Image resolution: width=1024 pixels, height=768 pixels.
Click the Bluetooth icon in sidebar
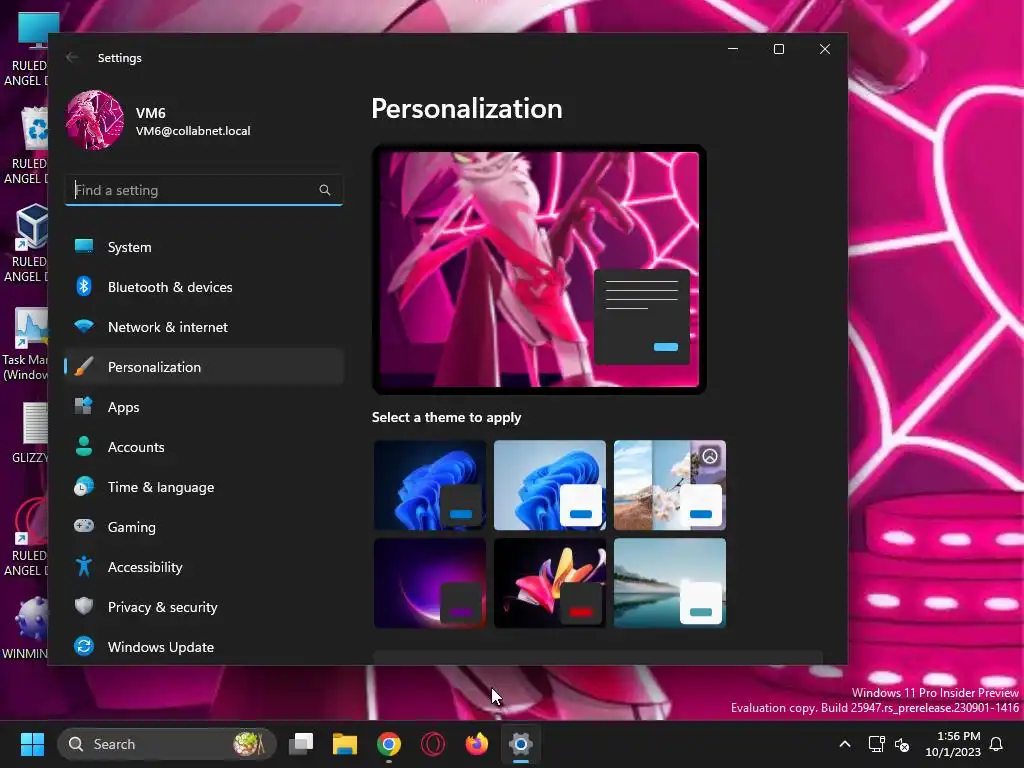[x=84, y=286]
